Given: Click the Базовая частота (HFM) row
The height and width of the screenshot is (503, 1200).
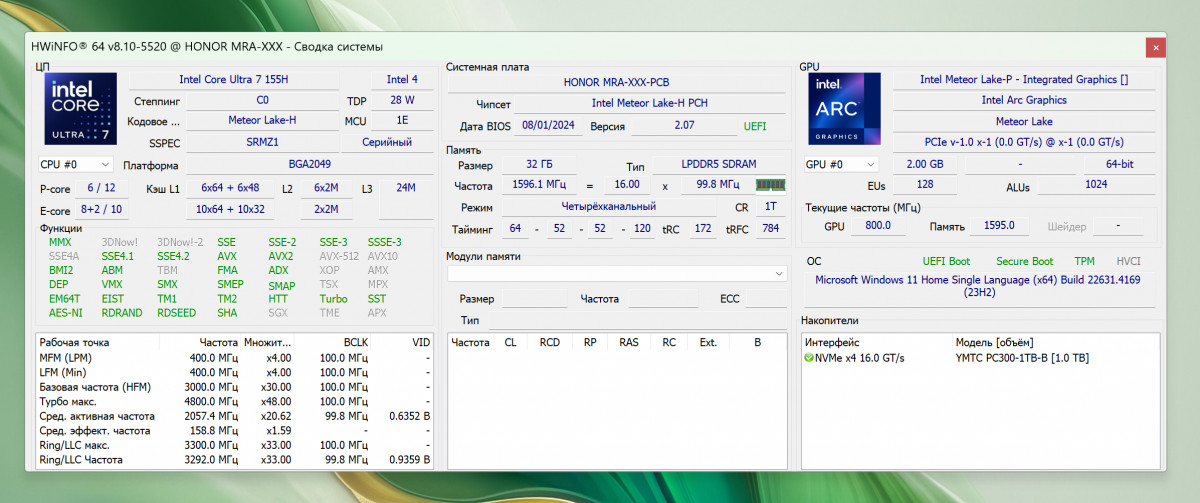Looking at the screenshot, I should pos(235,387).
